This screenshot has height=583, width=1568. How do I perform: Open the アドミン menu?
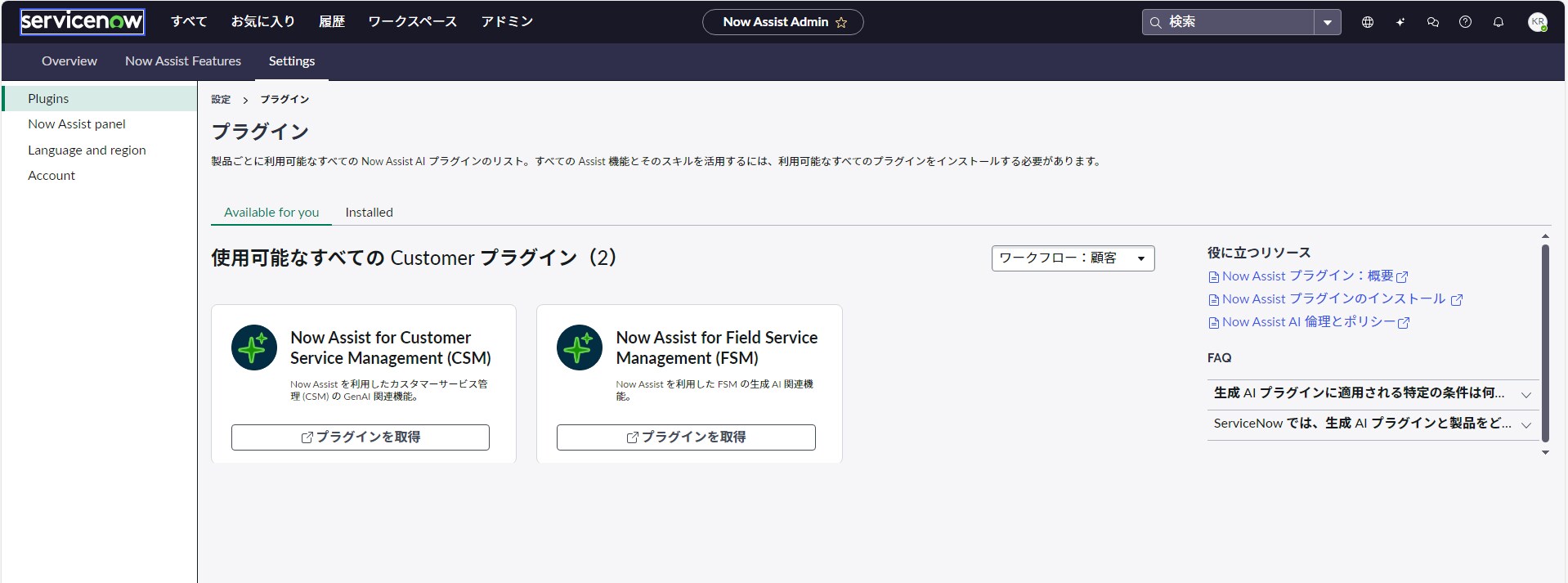[507, 22]
